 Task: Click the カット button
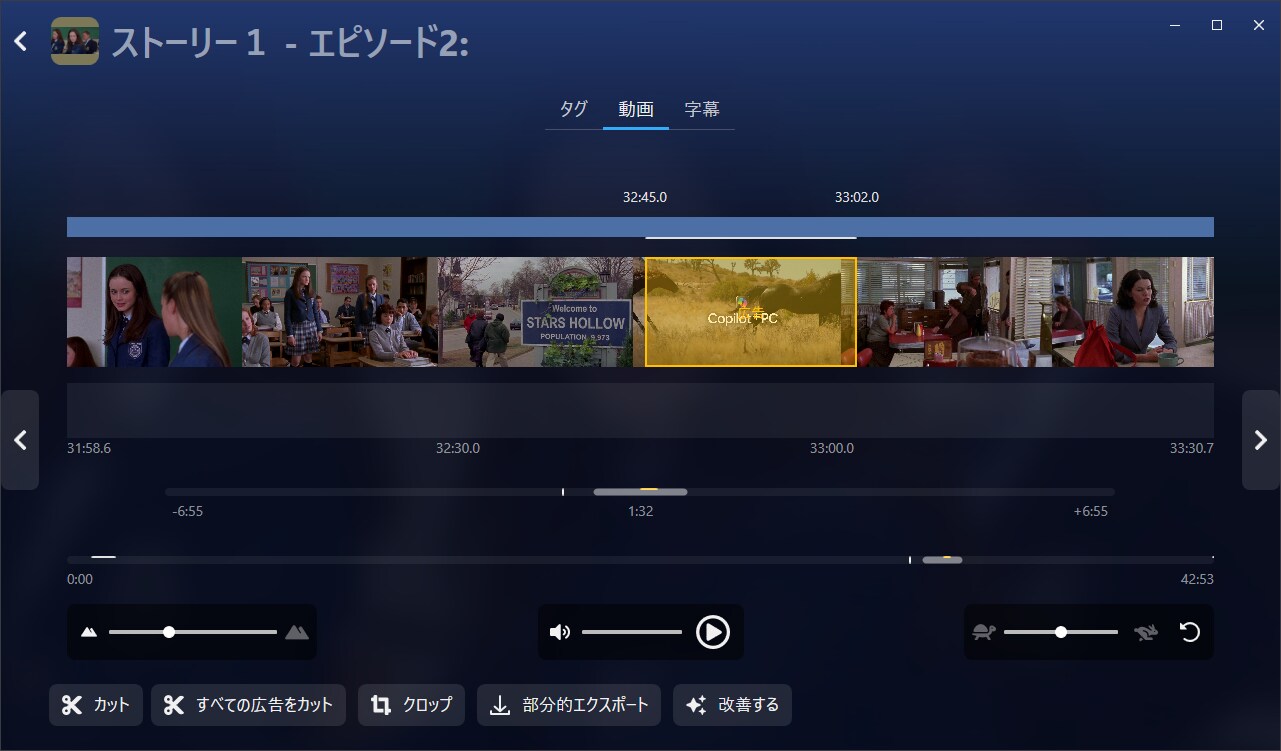96,705
